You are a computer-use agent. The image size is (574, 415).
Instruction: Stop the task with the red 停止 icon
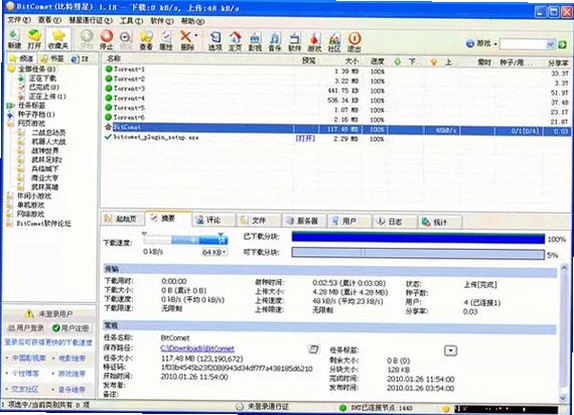tap(107, 40)
